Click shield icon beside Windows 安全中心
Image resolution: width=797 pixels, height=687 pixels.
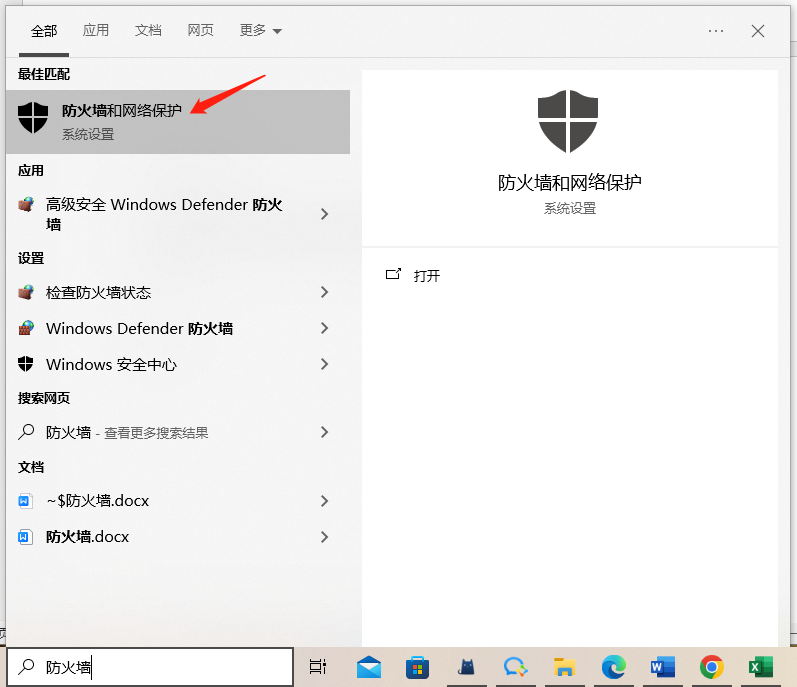(25, 364)
